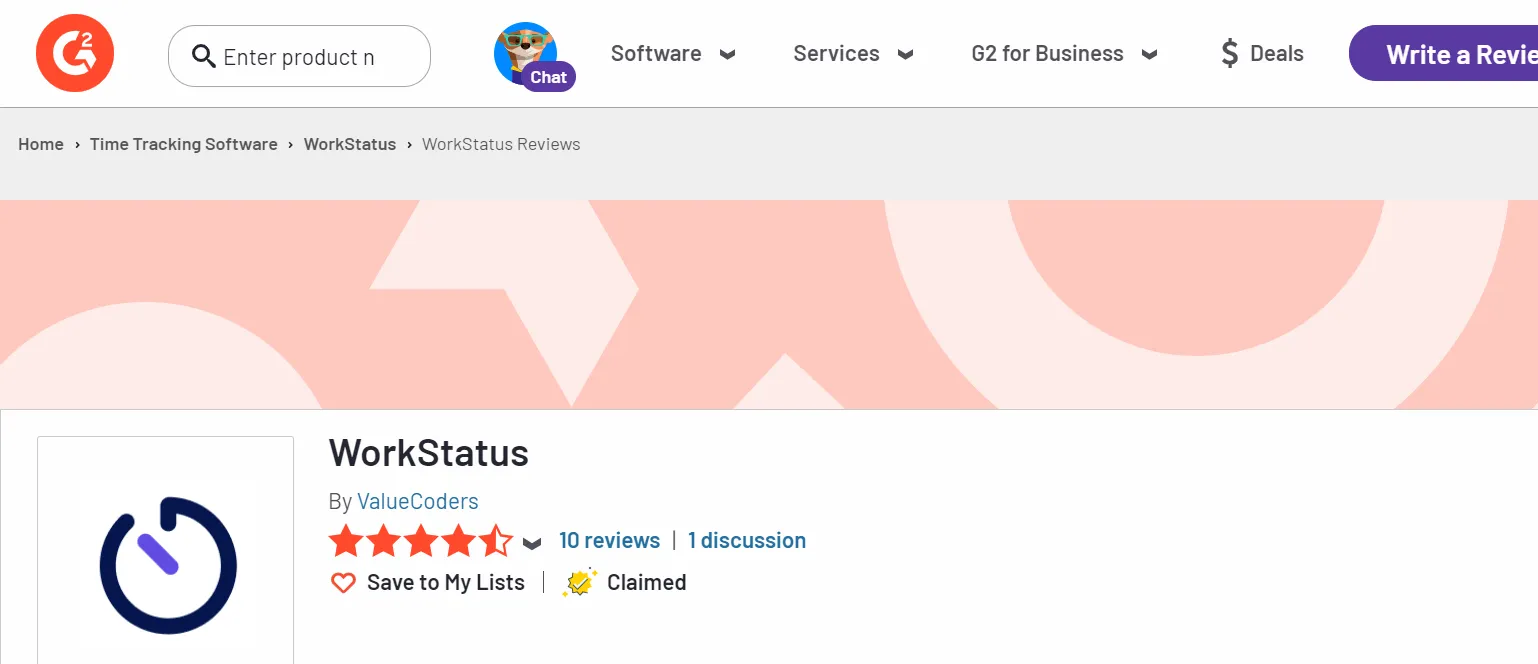Open the Software menu
The image size is (1538, 664).
point(656,54)
